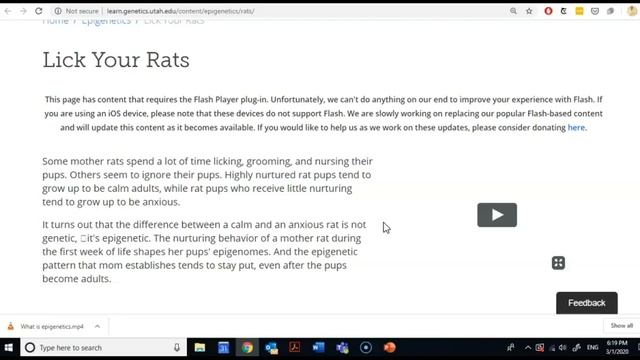The width and height of the screenshot is (640, 360).
Task: Click the browser forward arrow
Action: 23,11
